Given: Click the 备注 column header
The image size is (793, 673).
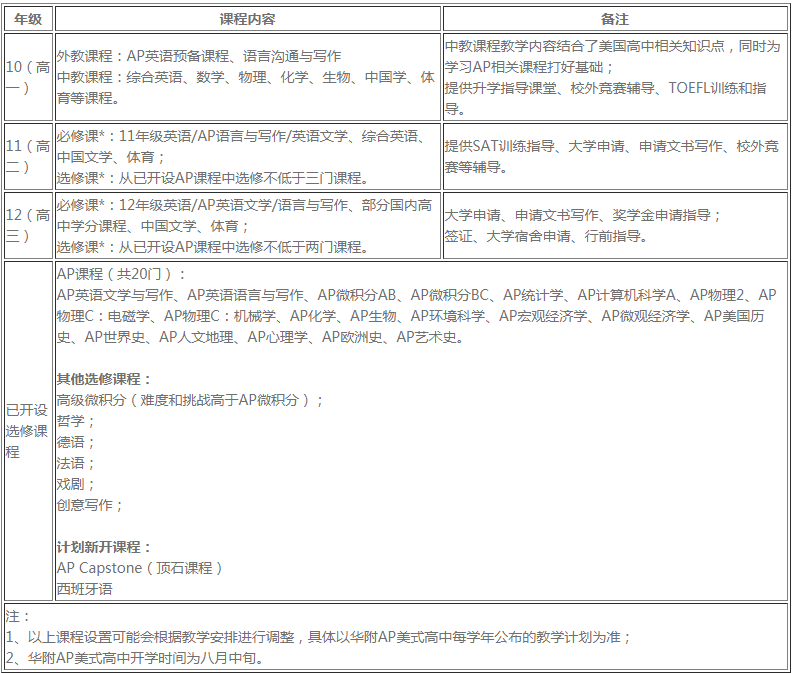Looking at the screenshot, I should tap(615, 19).
